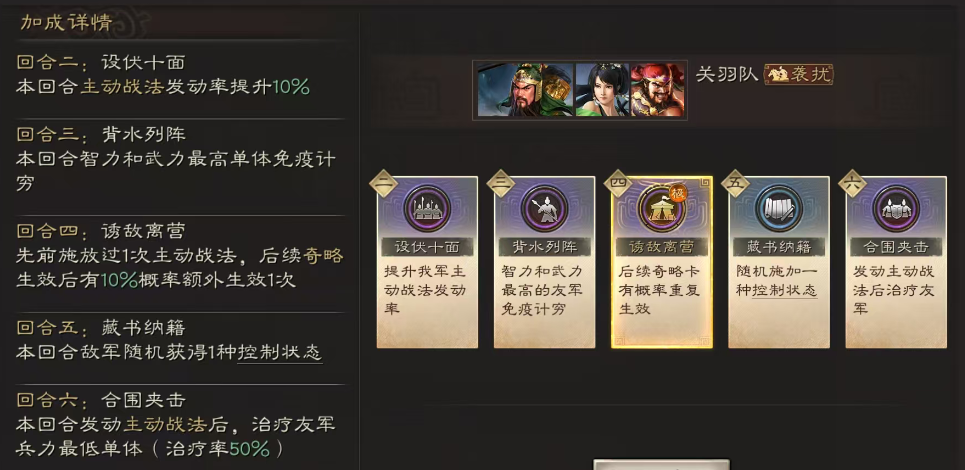The height and width of the screenshot is (470, 965).
Task: Click the 加成详情 panel header
Action: 66,22
